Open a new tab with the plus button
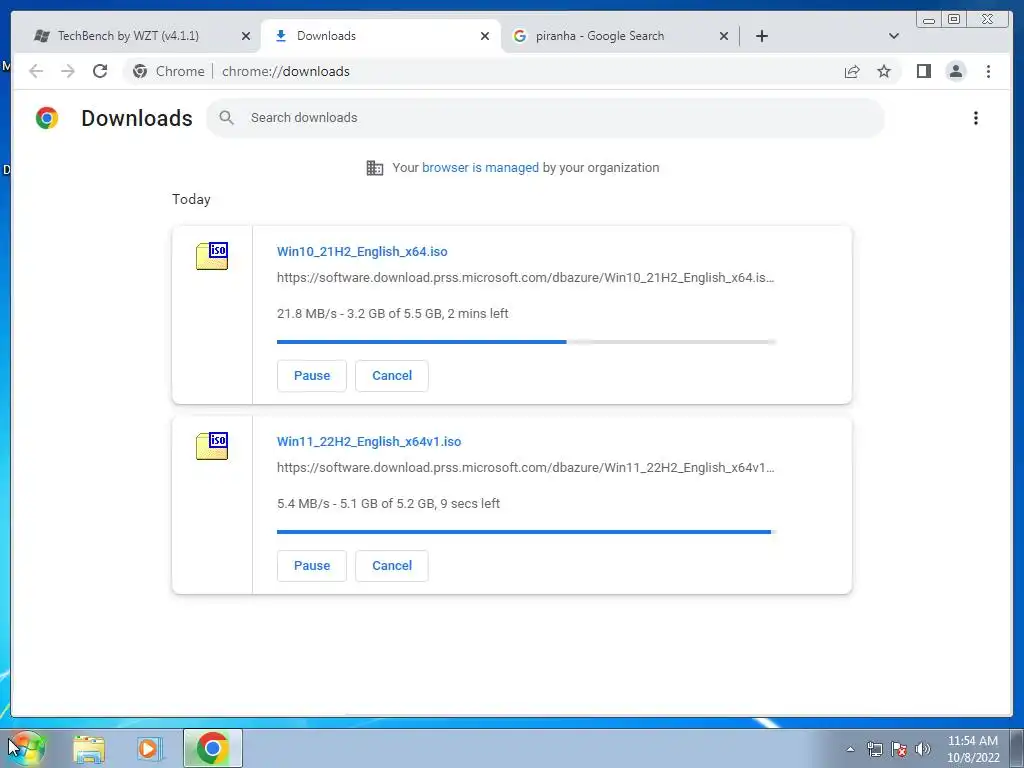 (761, 36)
